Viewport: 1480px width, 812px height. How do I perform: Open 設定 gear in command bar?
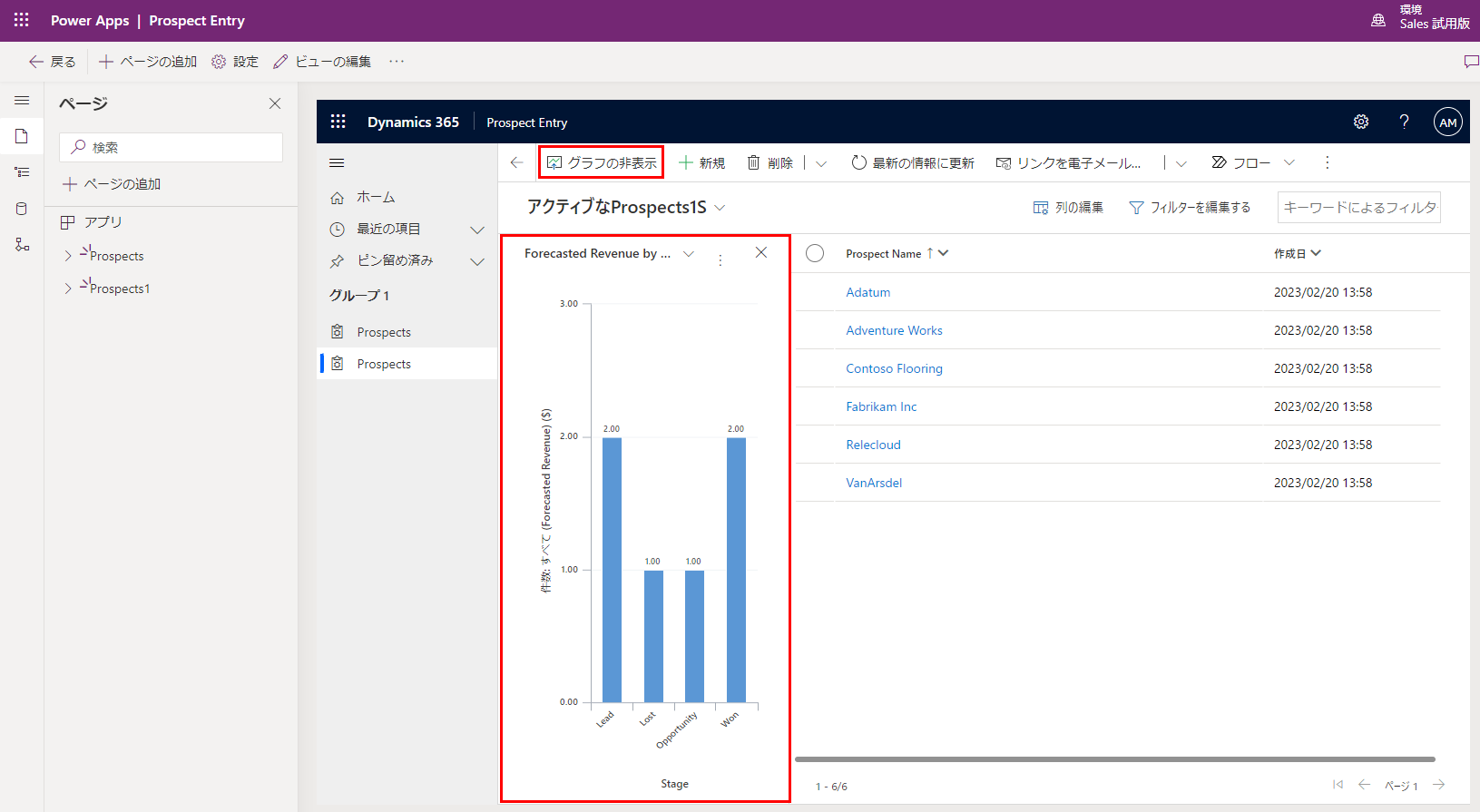tap(235, 62)
